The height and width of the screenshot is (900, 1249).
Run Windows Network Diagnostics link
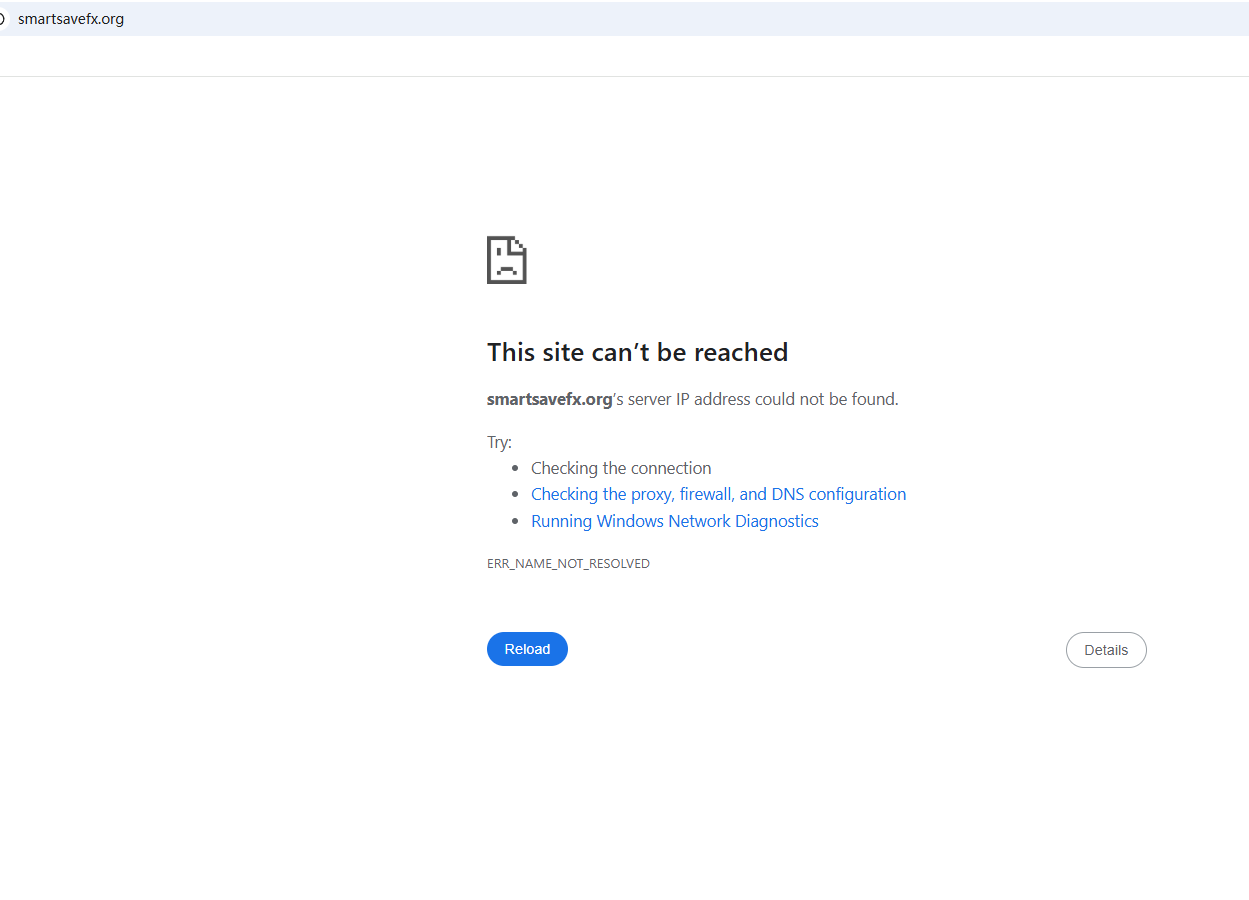675,521
